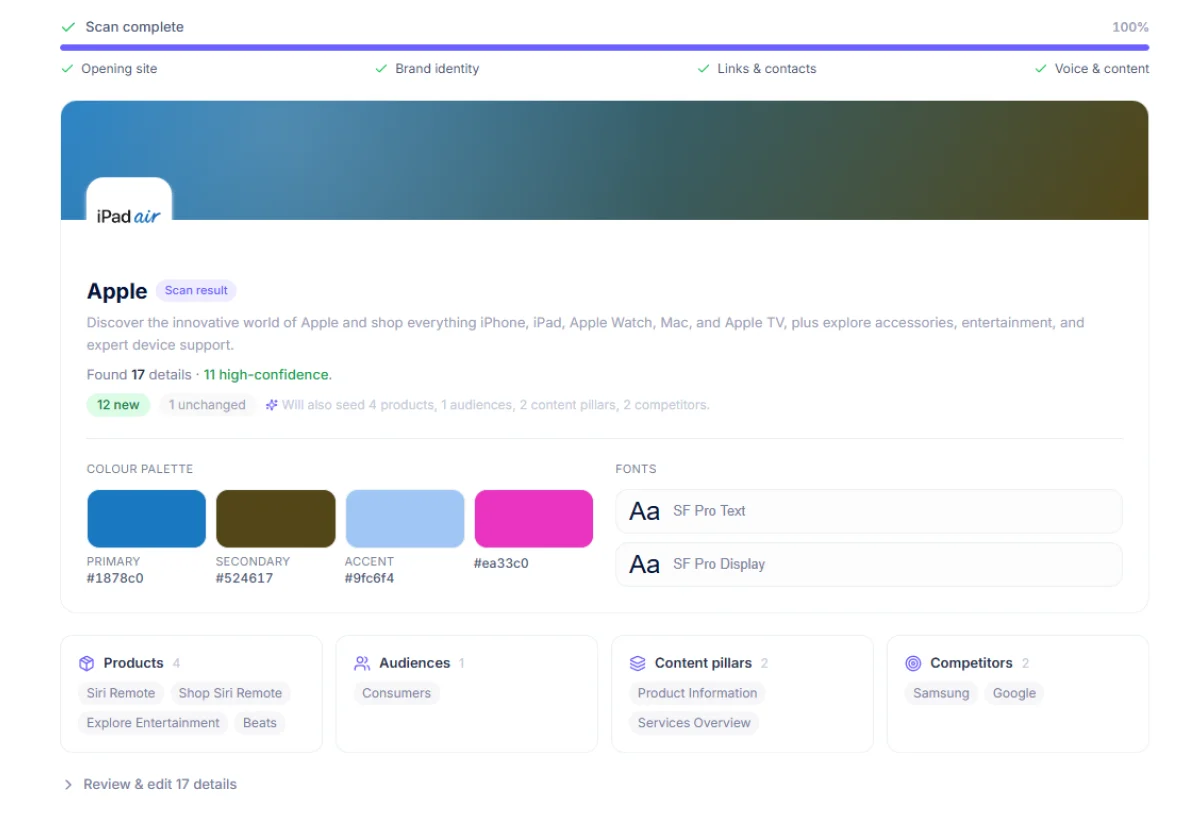Click the Samsung competitor chip
The height and width of the screenshot is (813, 1200).
coord(941,693)
